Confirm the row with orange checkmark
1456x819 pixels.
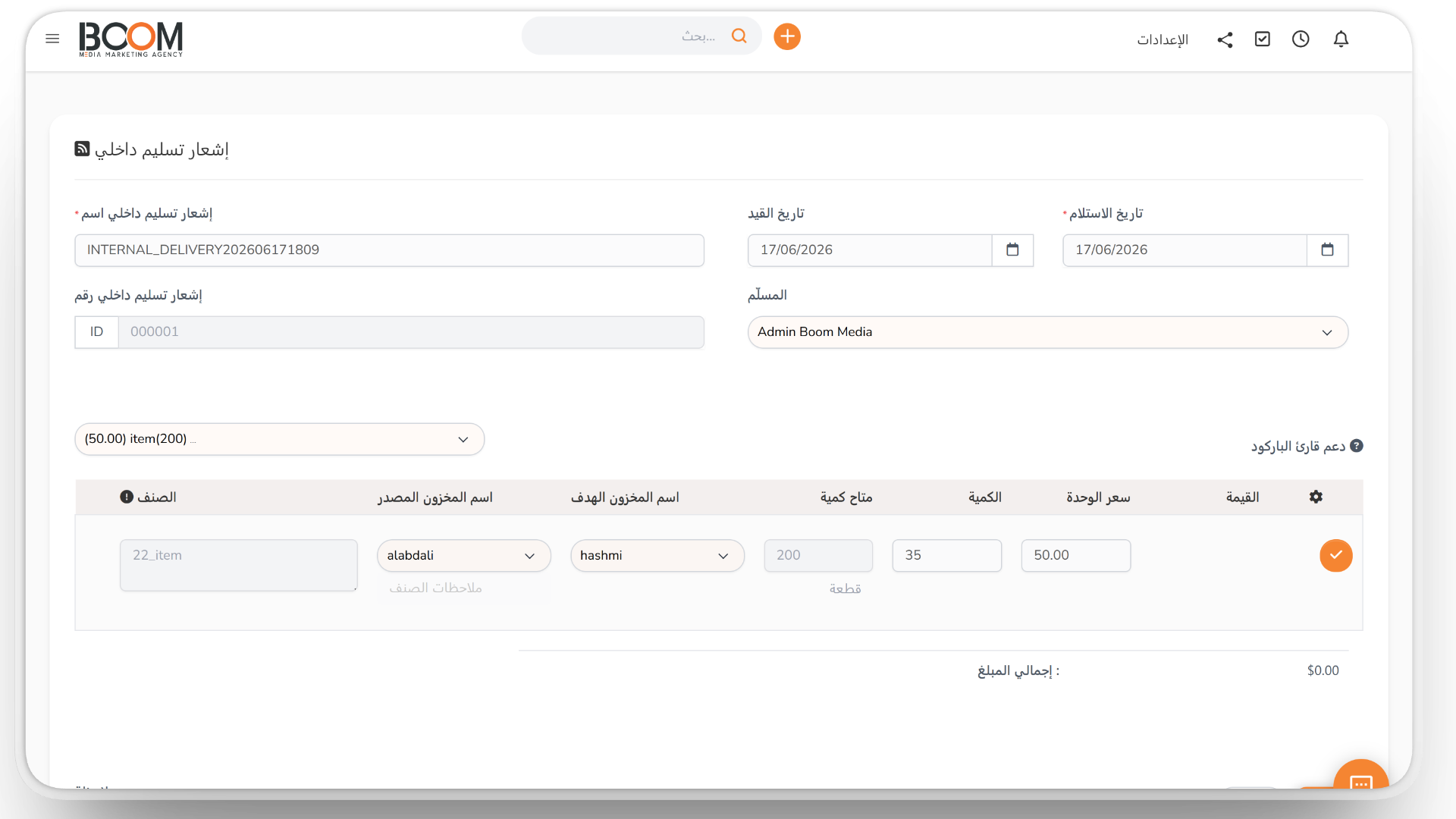(x=1336, y=556)
